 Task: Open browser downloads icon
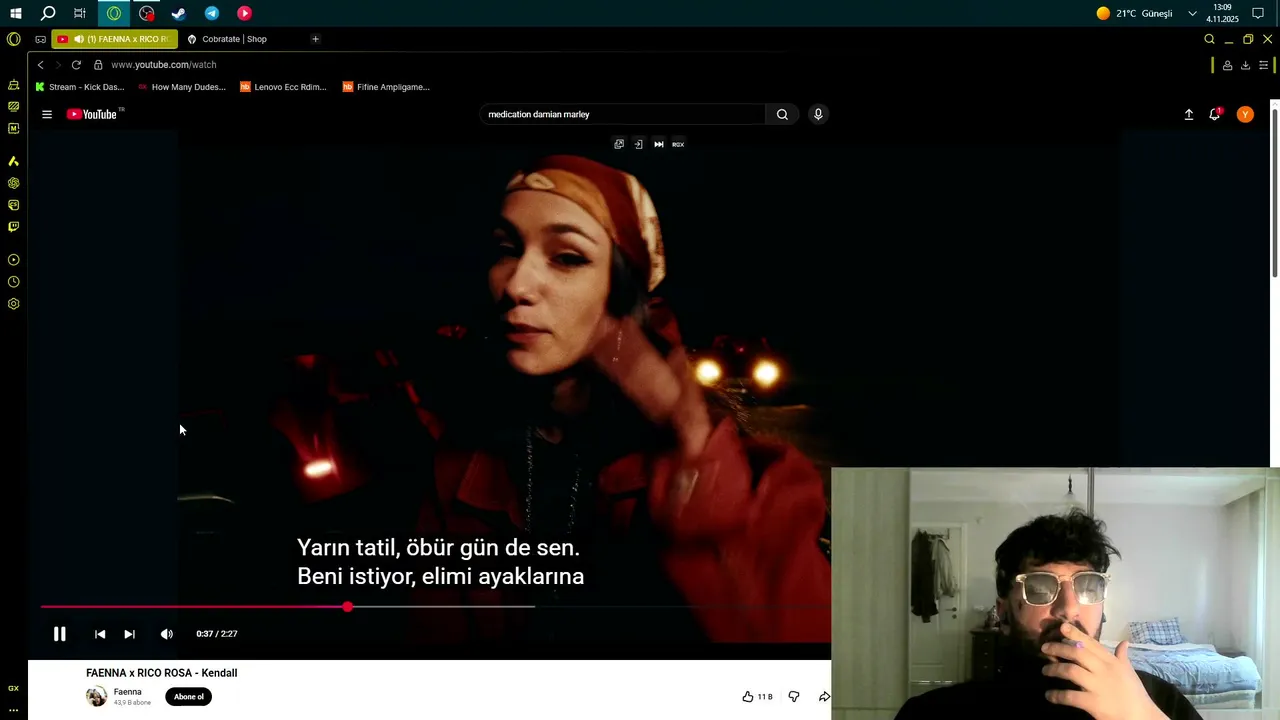click(x=1245, y=65)
